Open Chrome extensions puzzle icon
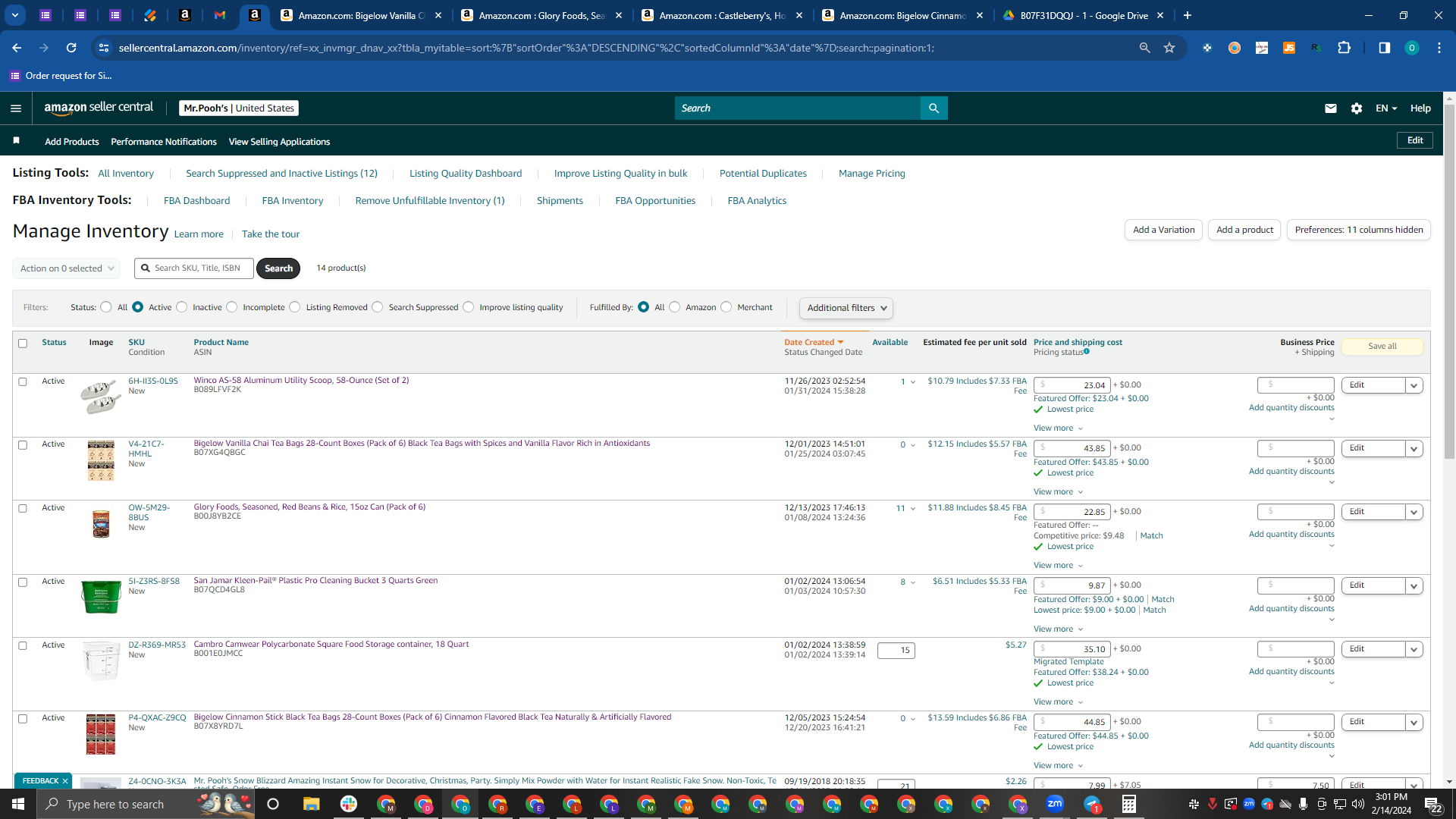1456x819 pixels. click(1344, 48)
